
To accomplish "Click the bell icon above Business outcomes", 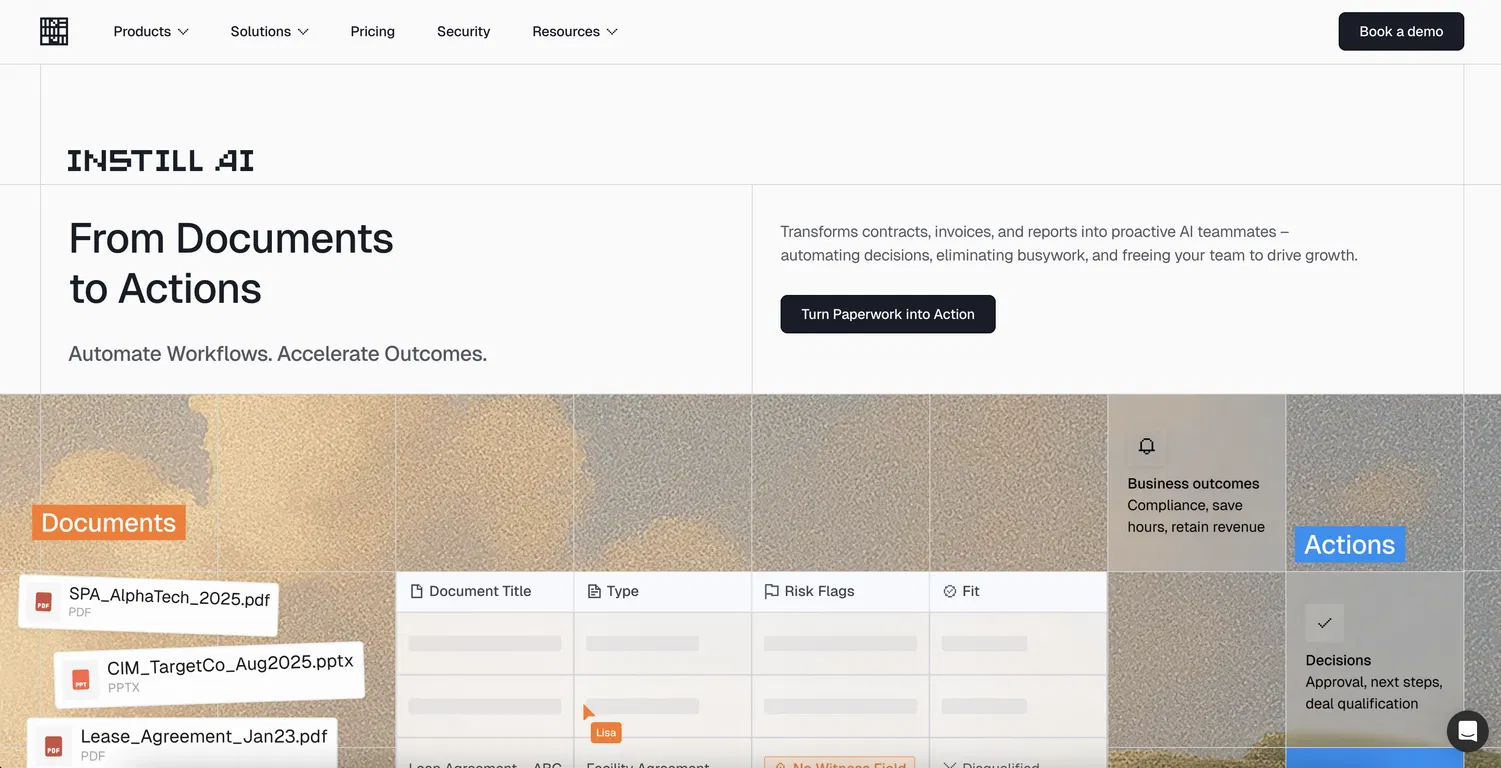I will click(1147, 446).
